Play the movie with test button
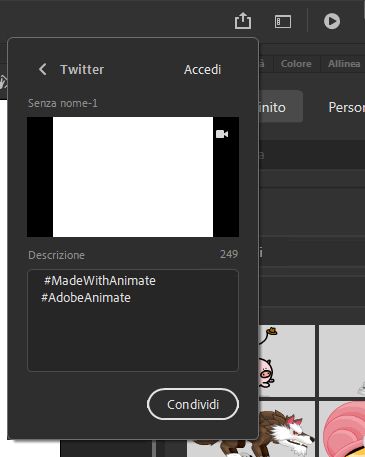 332,21
